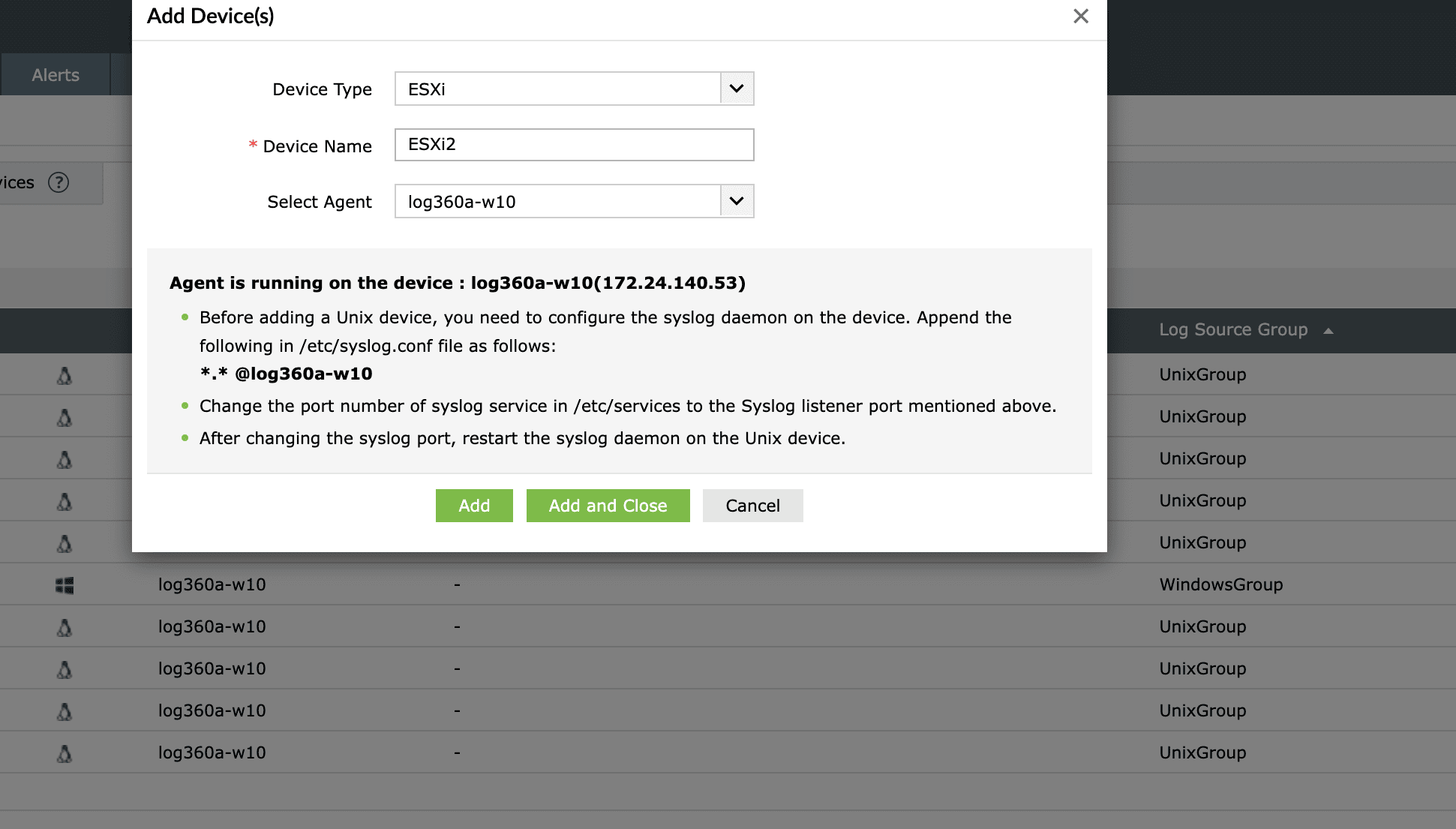Image resolution: width=1456 pixels, height=829 pixels.
Task: Select log360a-w10 in the Windows row
Action: pyautogui.click(x=212, y=584)
